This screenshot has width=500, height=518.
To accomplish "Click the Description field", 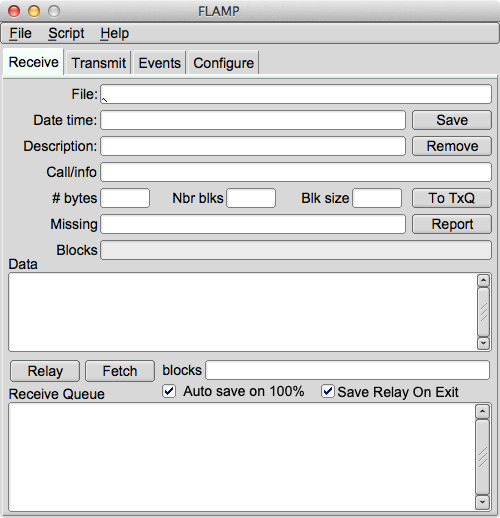I will click(x=253, y=146).
